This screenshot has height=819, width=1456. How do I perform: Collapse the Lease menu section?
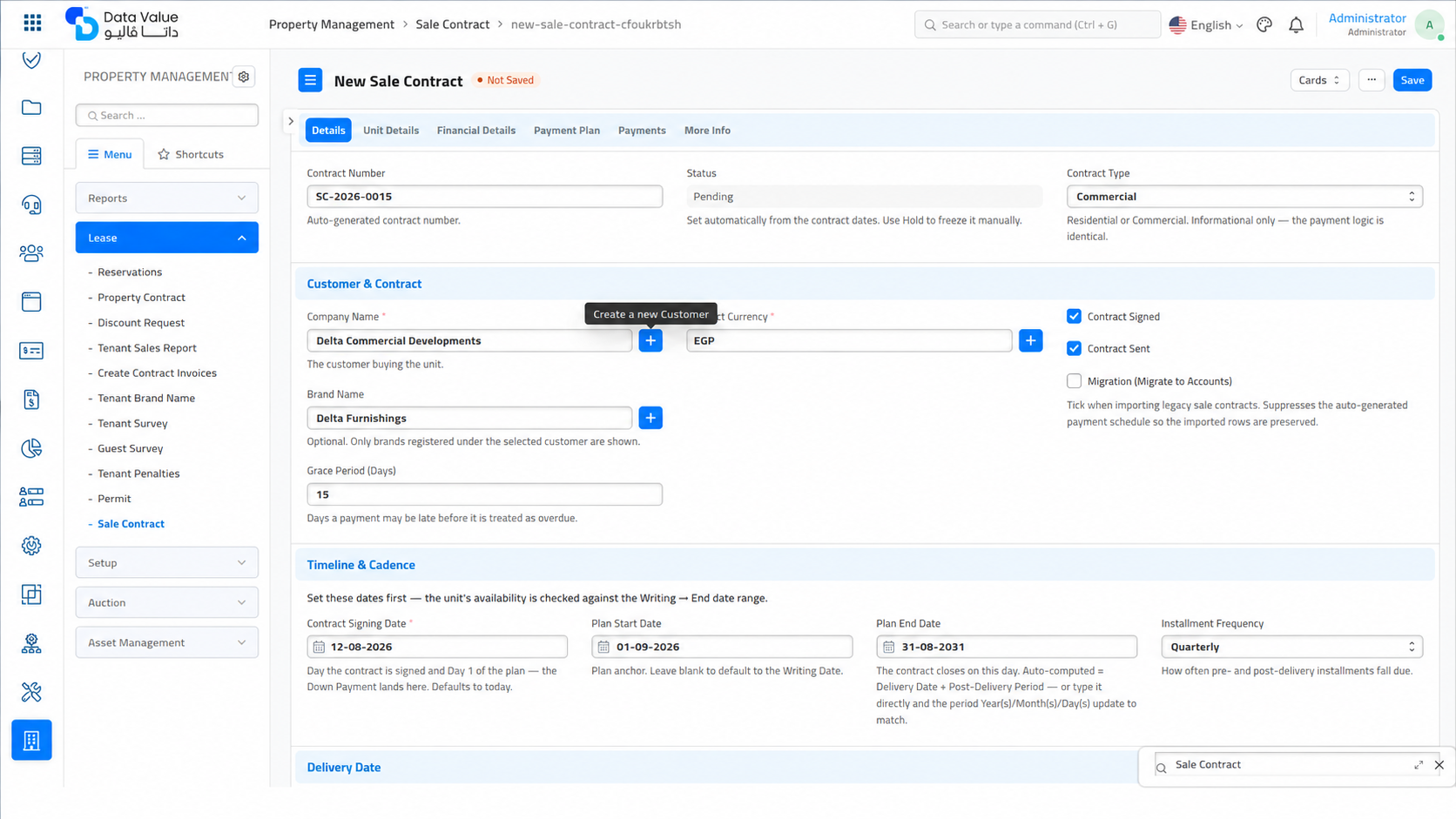(x=167, y=238)
